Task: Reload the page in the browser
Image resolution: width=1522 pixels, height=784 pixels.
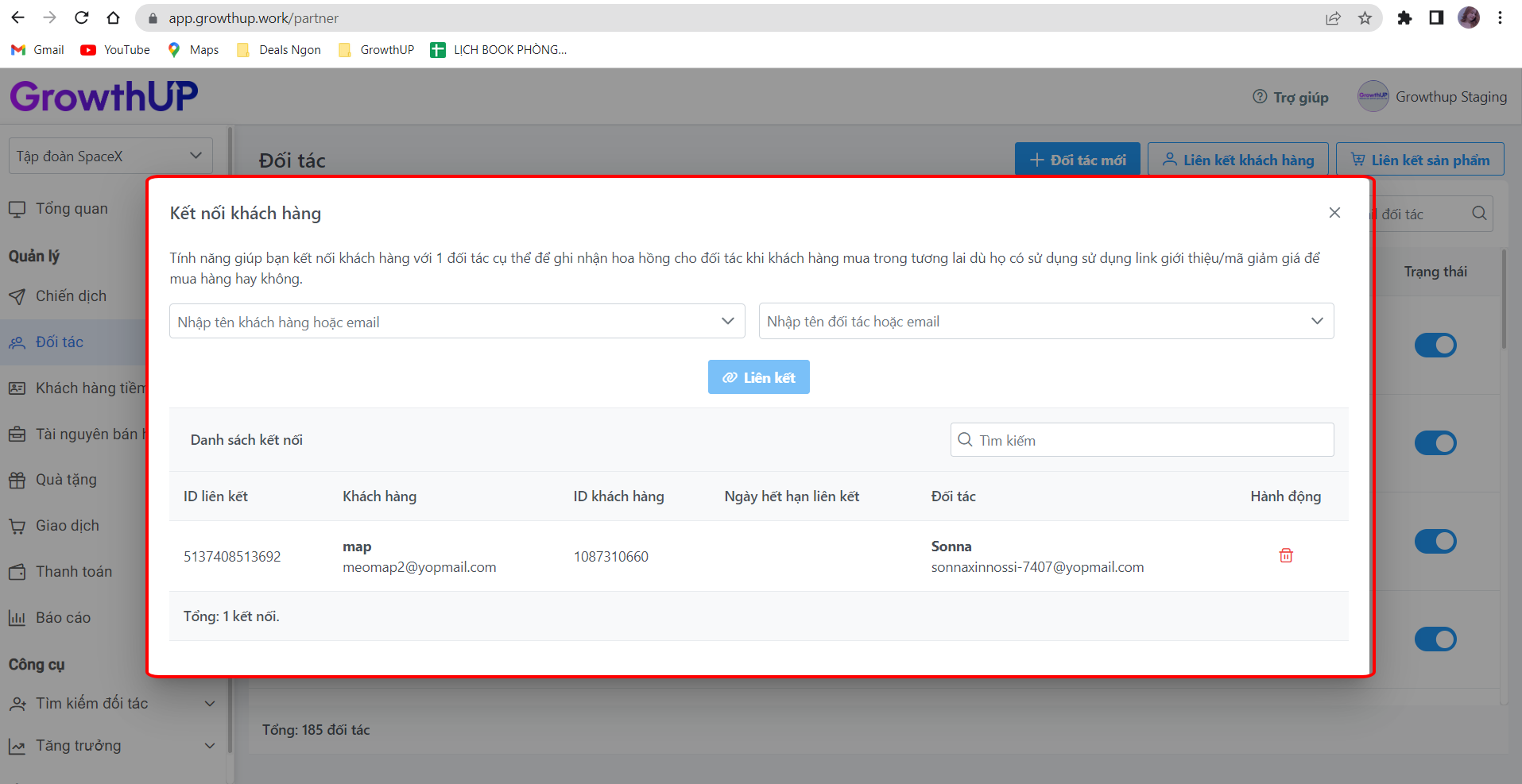Action: click(81, 18)
